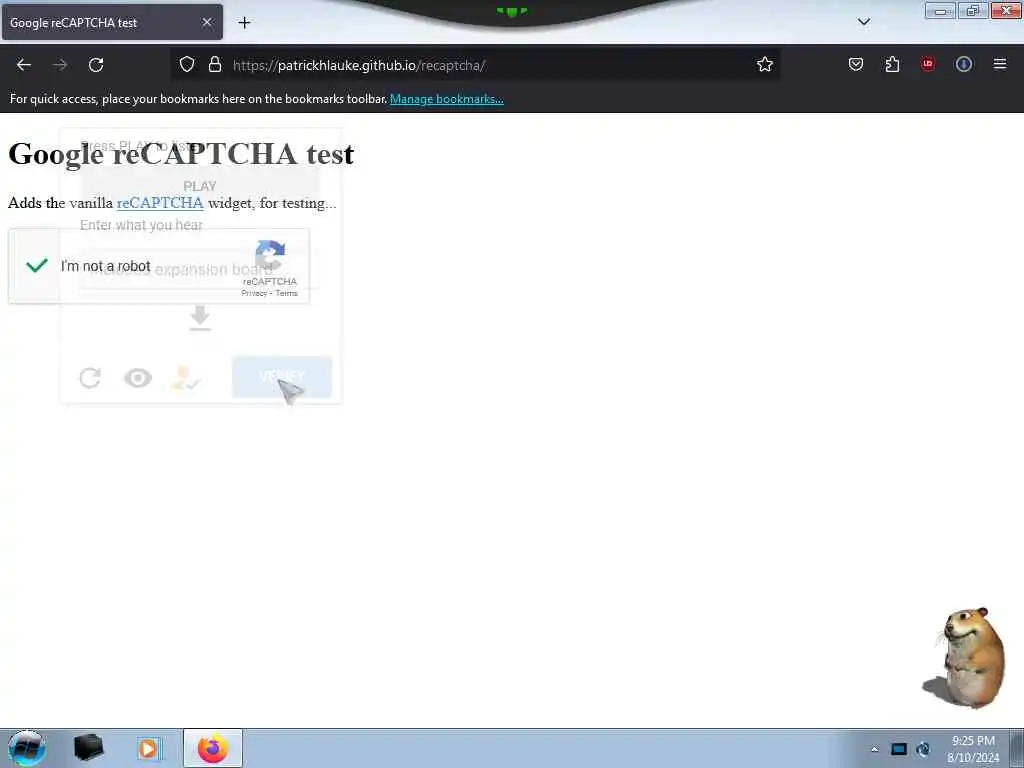1024x768 pixels.
Task: Click the Google reCAPTCHA test heading
Action: (181, 154)
